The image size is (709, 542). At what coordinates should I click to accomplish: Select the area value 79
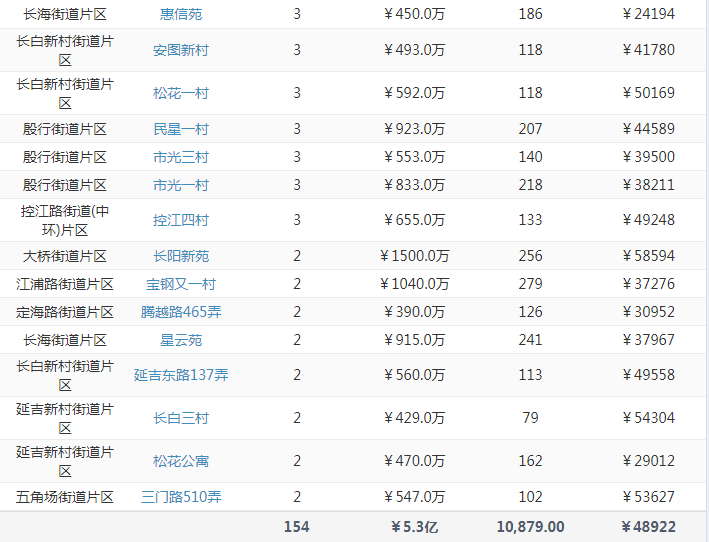[x=530, y=418]
